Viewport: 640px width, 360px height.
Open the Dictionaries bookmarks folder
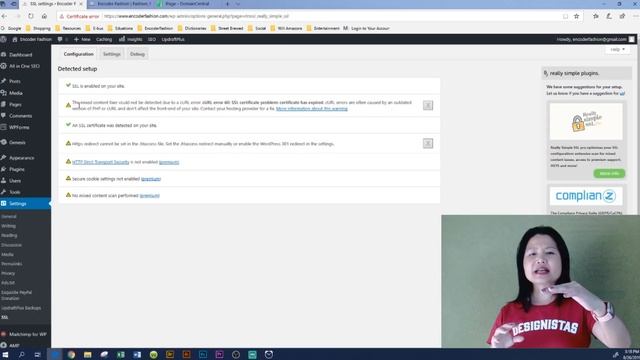(x=192, y=29)
